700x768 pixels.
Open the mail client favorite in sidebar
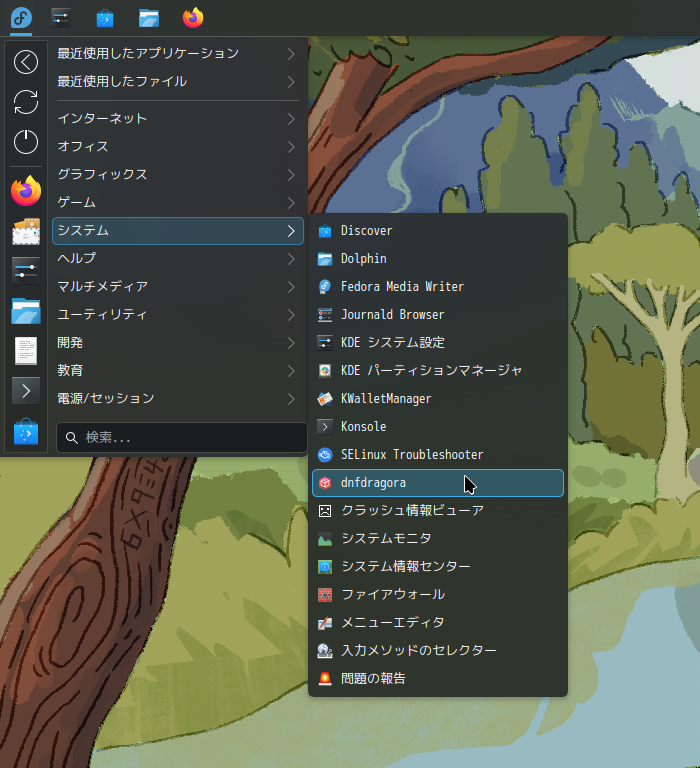click(26, 231)
